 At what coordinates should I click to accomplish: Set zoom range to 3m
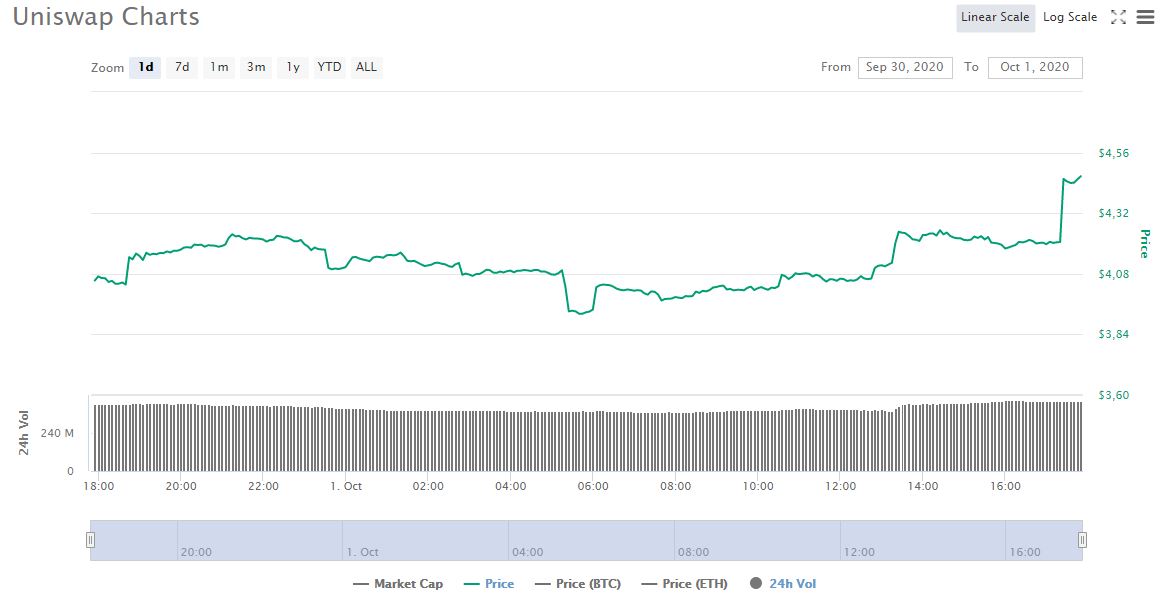(x=256, y=67)
